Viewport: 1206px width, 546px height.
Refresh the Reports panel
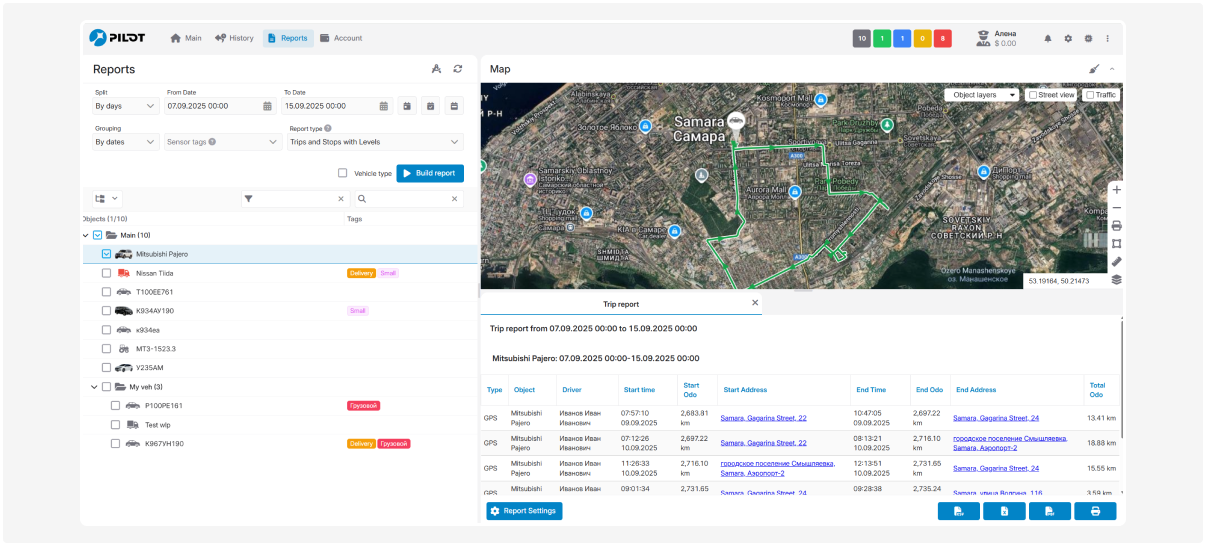(x=458, y=69)
